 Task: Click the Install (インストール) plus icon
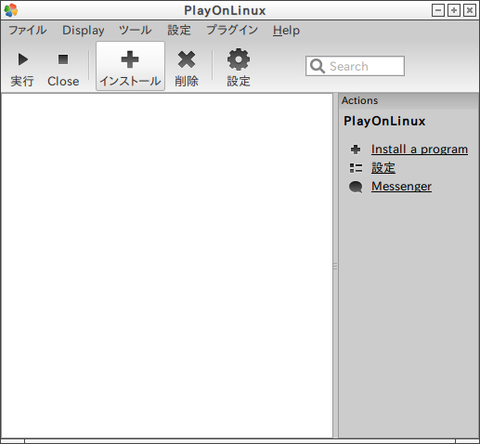[x=130, y=60]
